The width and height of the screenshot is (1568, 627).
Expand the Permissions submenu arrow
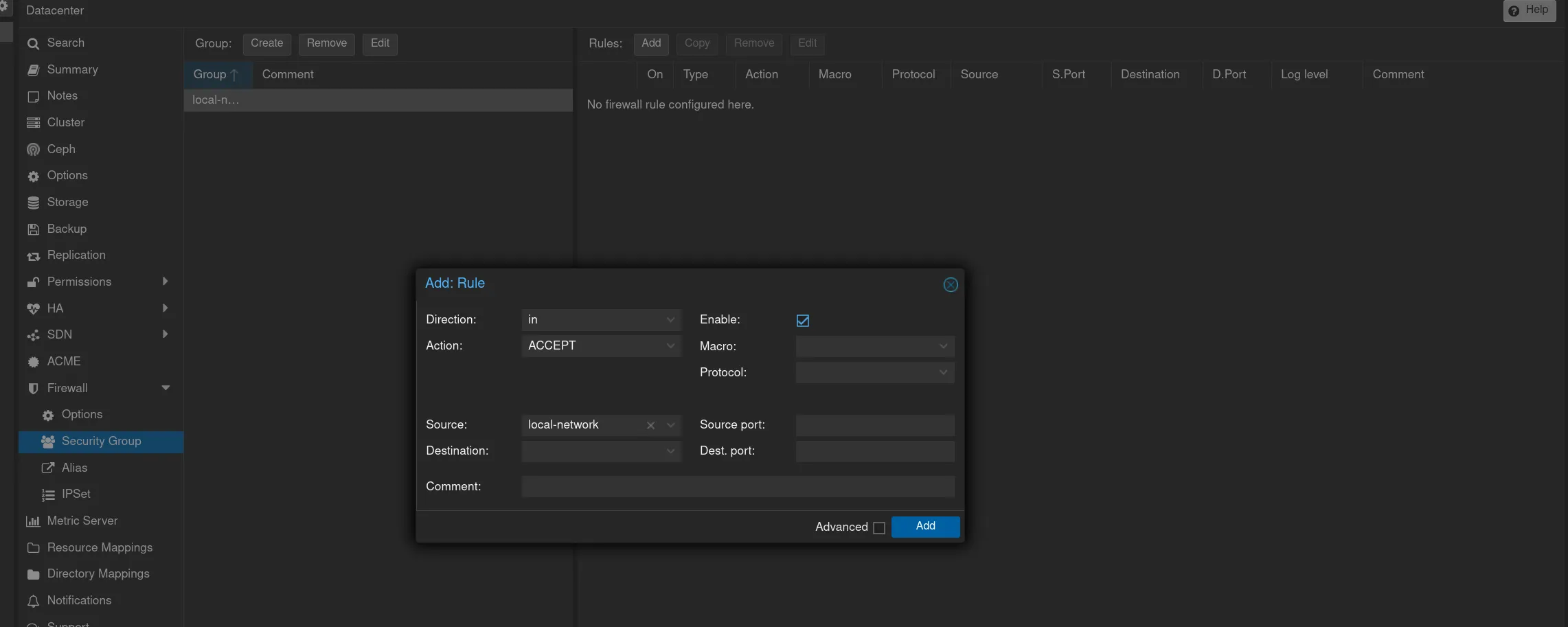pos(165,282)
